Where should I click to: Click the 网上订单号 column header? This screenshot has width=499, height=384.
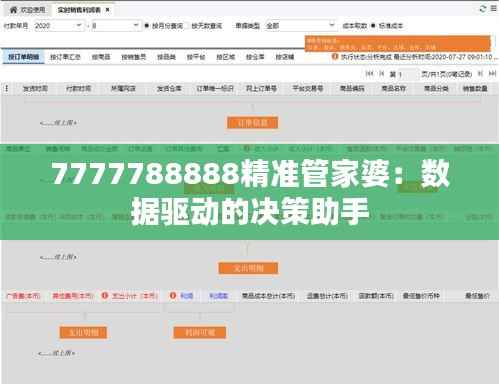pos(261,88)
